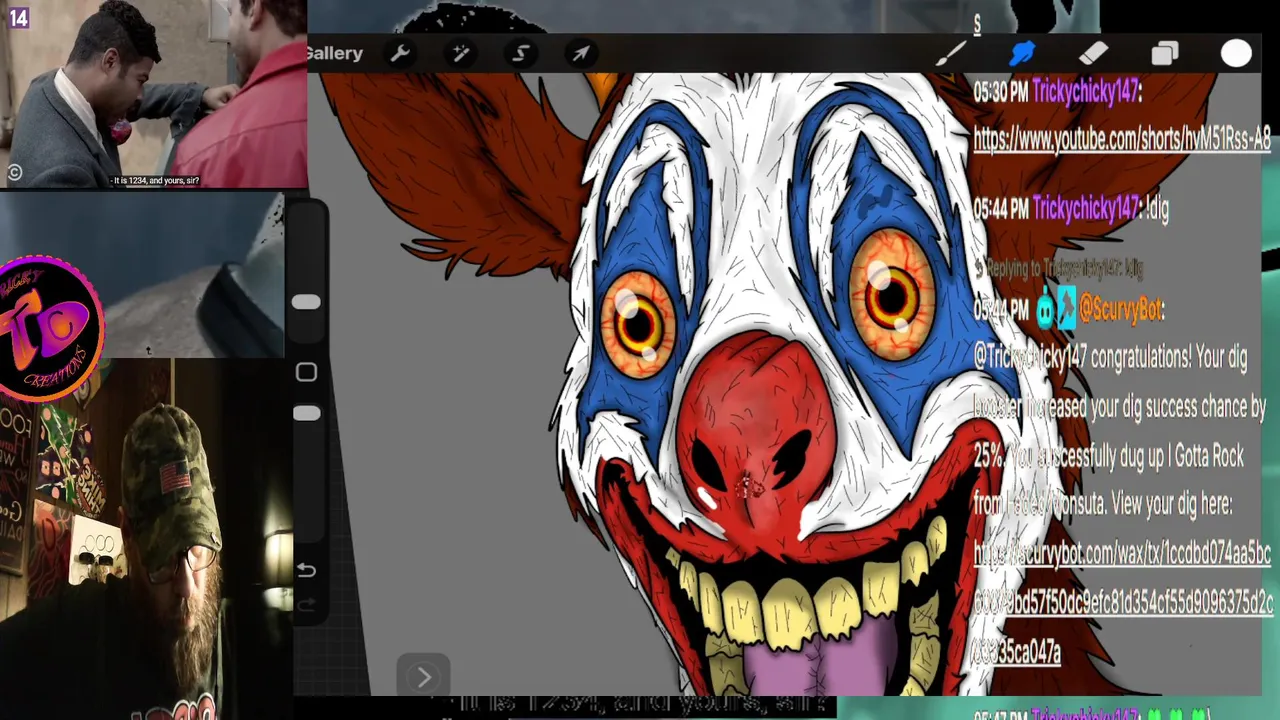Click the brush size slider handle

point(306,302)
